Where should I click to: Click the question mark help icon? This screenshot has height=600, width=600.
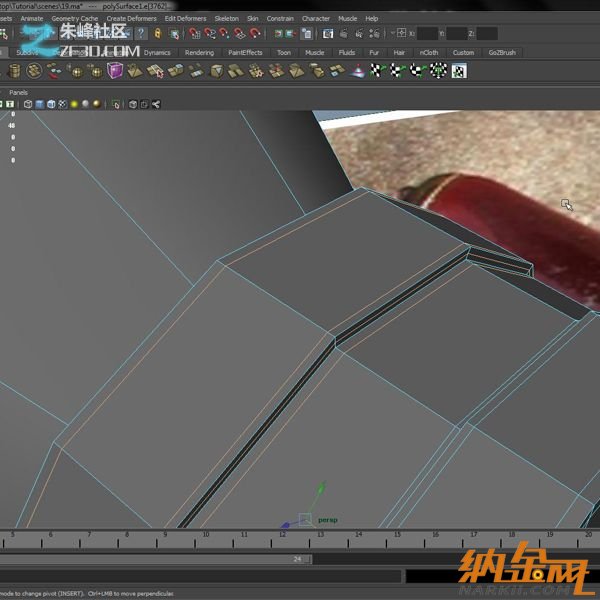(x=141, y=34)
